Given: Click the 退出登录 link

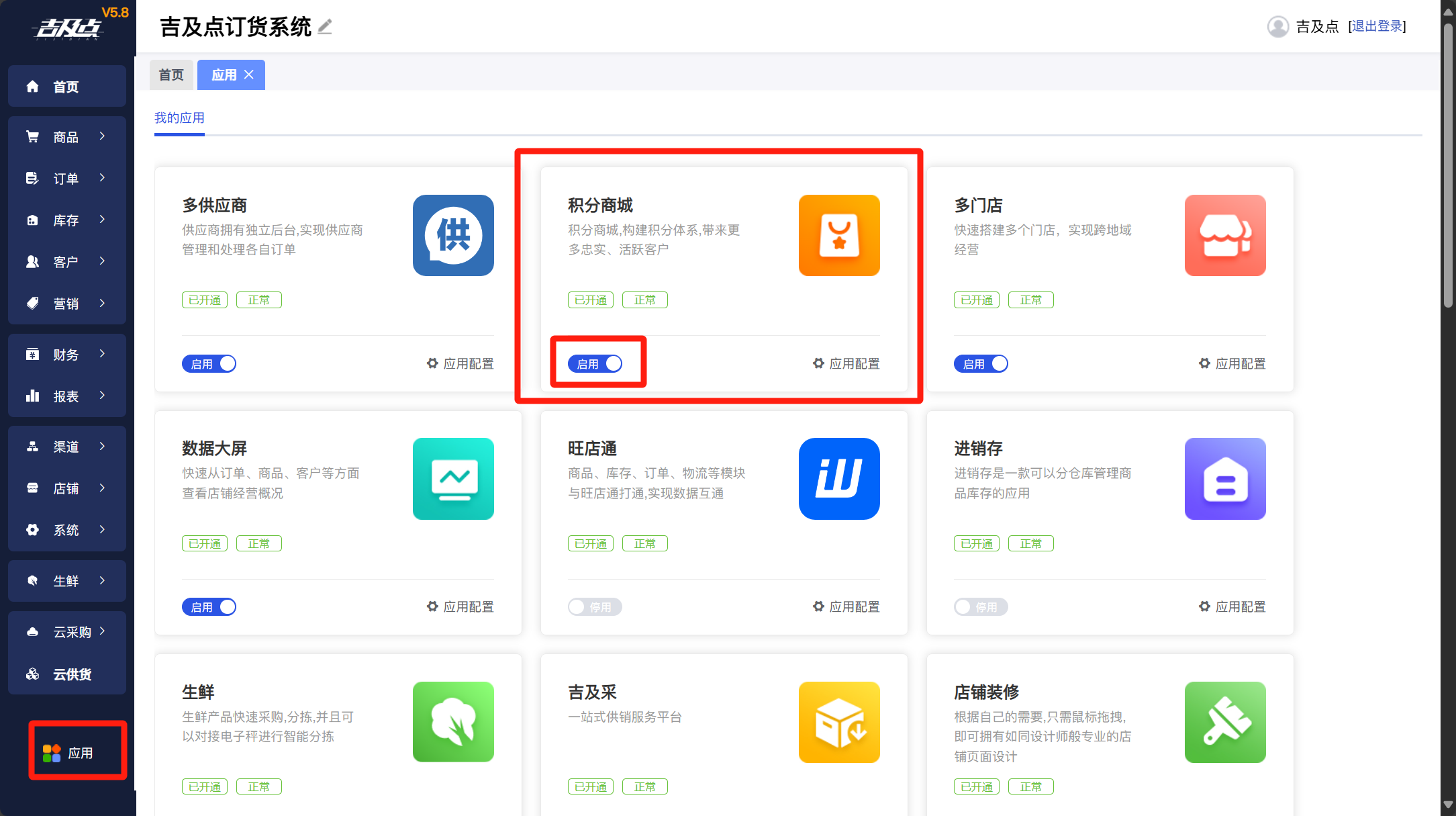Looking at the screenshot, I should click(x=1377, y=26).
